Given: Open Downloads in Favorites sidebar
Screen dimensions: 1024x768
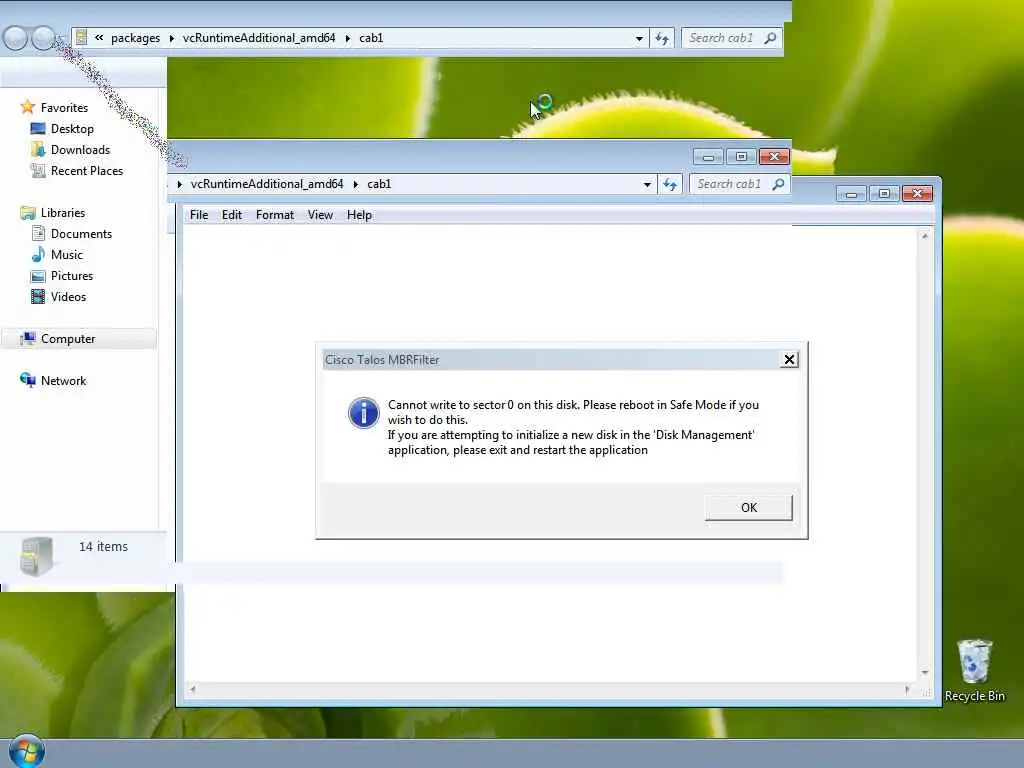Looking at the screenshot, I should [80, 150].
